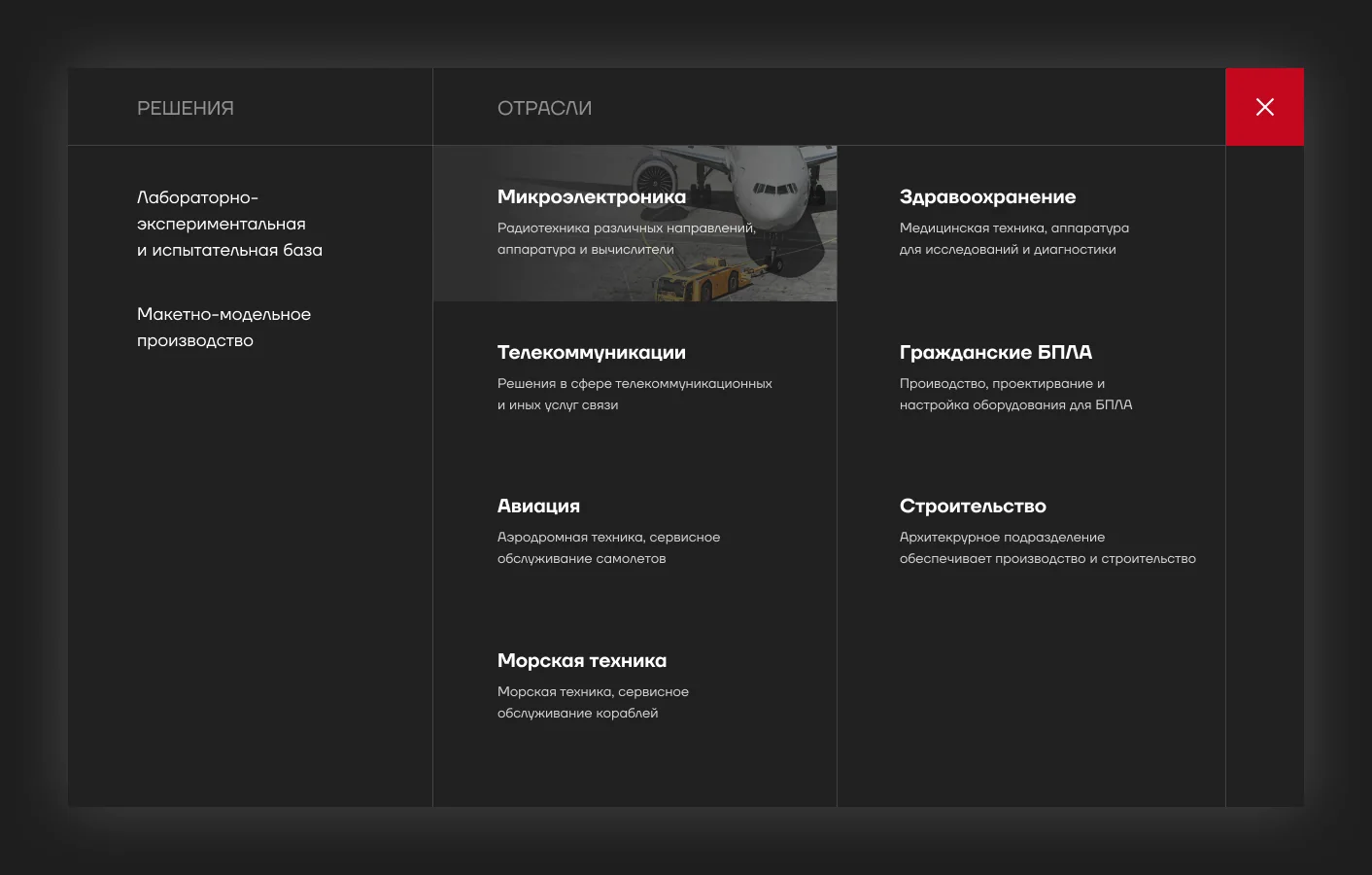This screenshot has width=1372, height=875.
Task: Click text 'обслуживание кораблей'
Action: [577, 714]
